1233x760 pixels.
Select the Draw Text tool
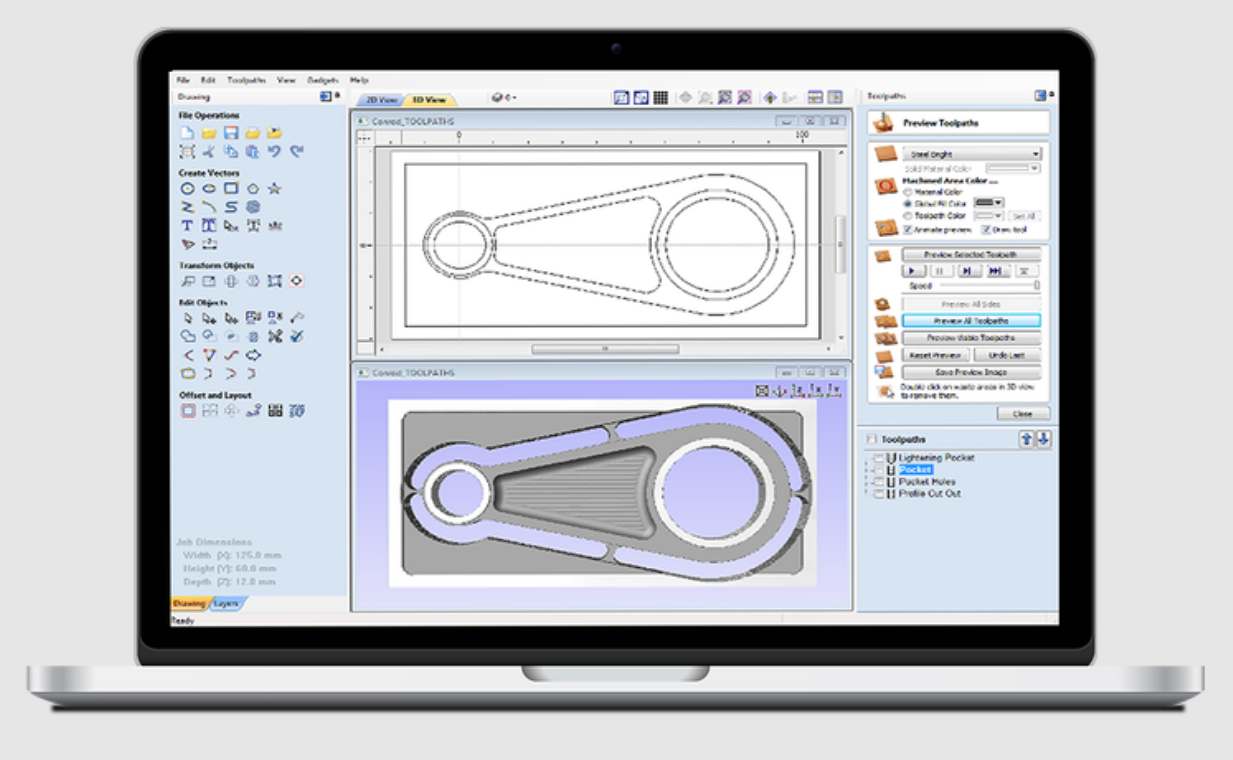coord(187,226)
